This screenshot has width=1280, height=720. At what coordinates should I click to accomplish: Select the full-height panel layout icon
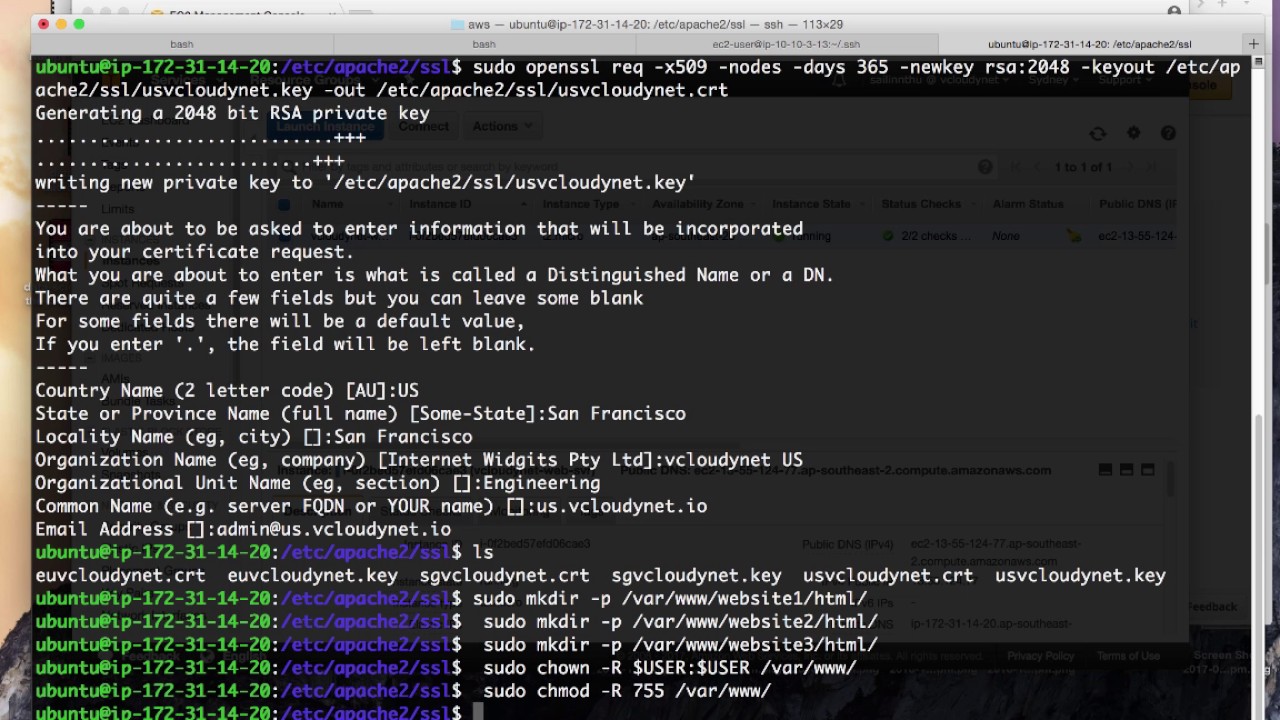tap(1147, 469)
